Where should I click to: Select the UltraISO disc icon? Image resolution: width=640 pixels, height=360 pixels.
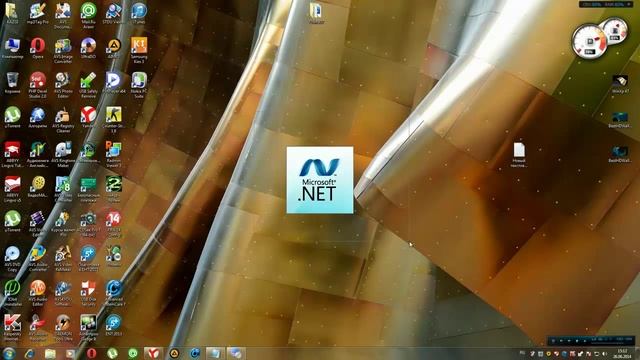tap(88, 48)
